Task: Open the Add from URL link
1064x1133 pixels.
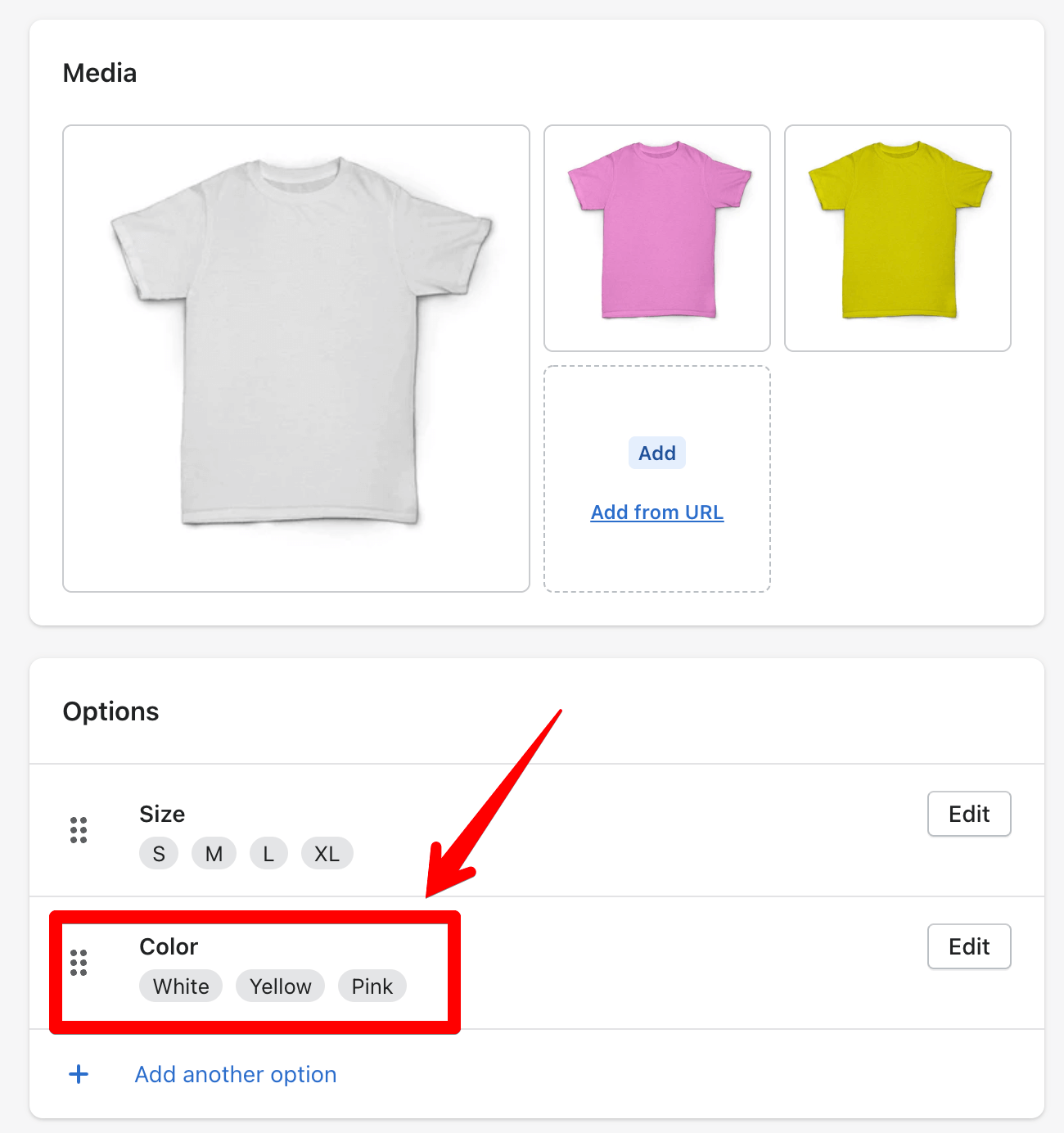Action: point(657,512)
